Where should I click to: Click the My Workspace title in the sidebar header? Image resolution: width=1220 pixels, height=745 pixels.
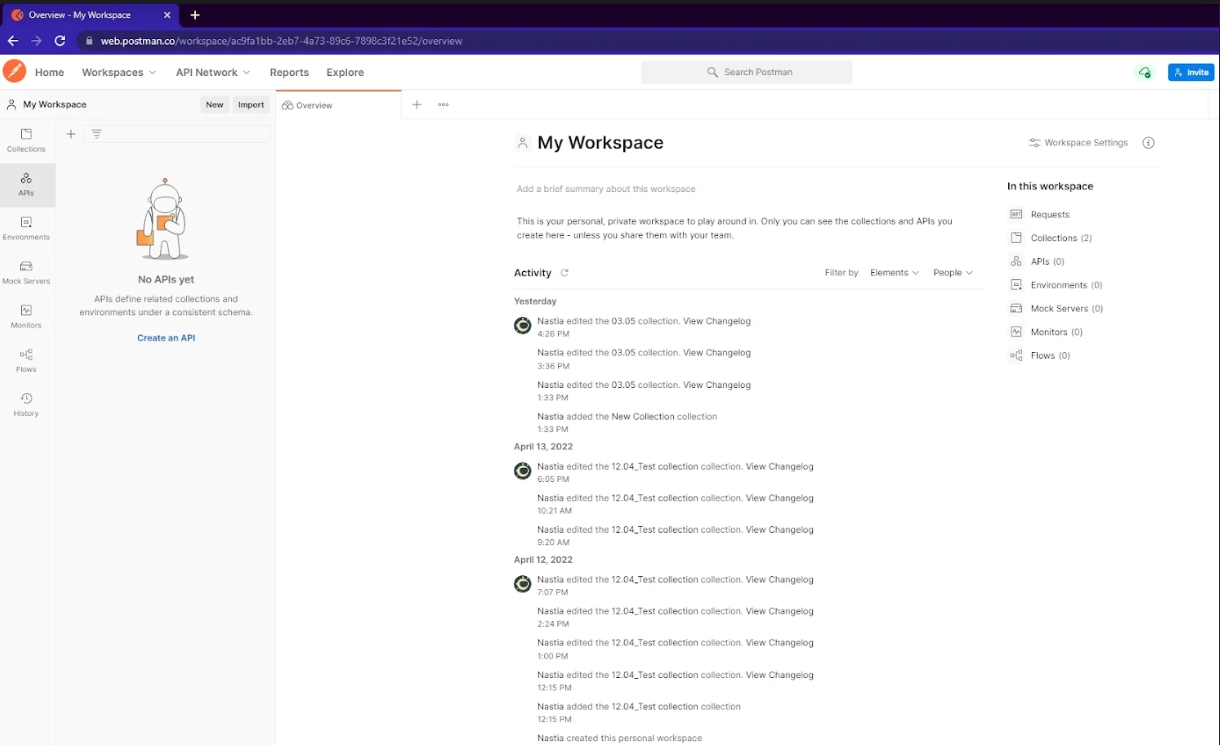54,104
